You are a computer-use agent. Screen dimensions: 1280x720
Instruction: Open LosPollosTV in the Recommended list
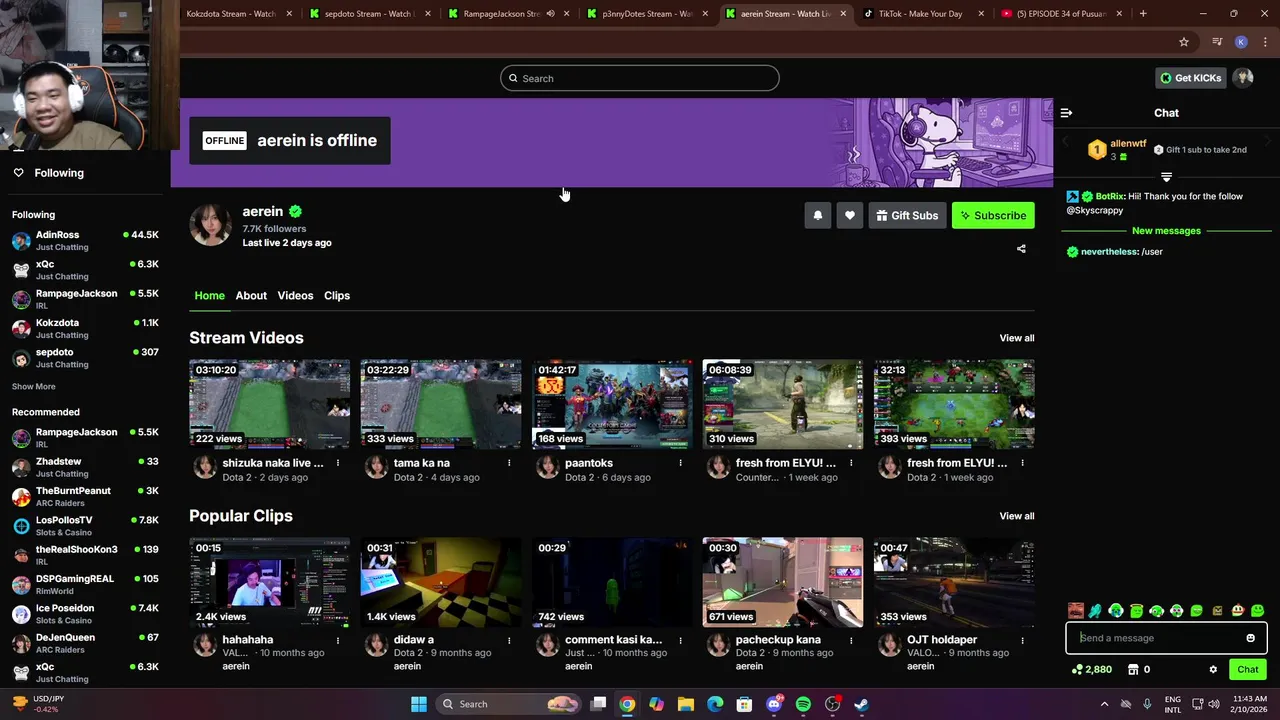(85, 526)
